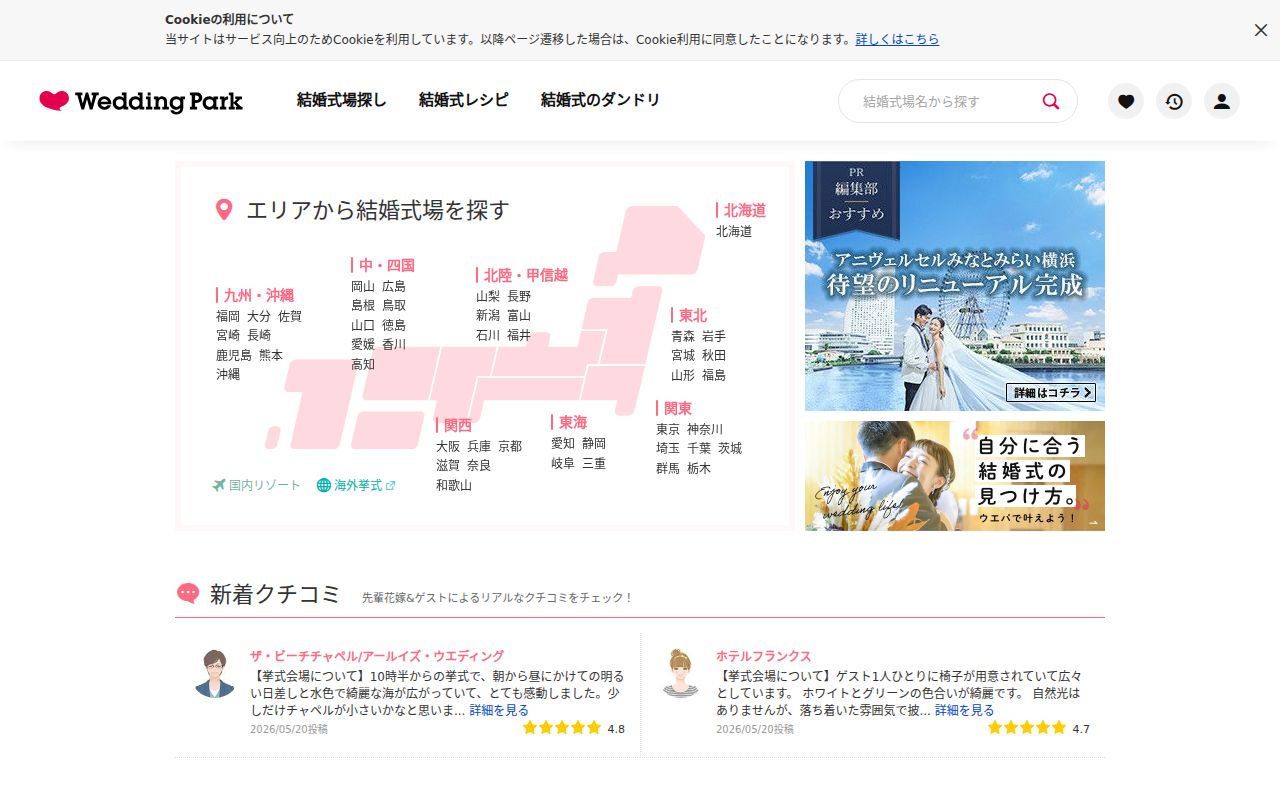Select 沖縄 prefecture
Image resolution: width=1280 pixels, height=800 pixels.
tap(228, 374)
